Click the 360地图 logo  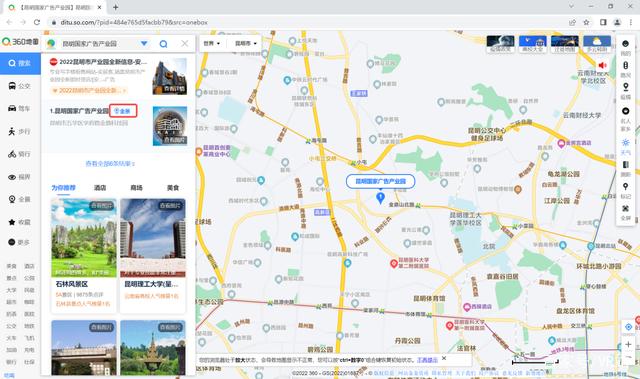click(20, 42)
